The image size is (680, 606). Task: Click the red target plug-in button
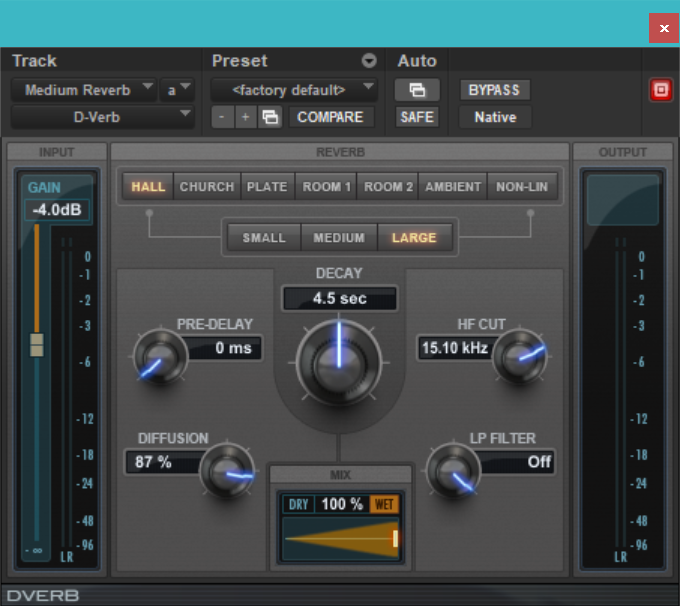(x=659, y=90)
